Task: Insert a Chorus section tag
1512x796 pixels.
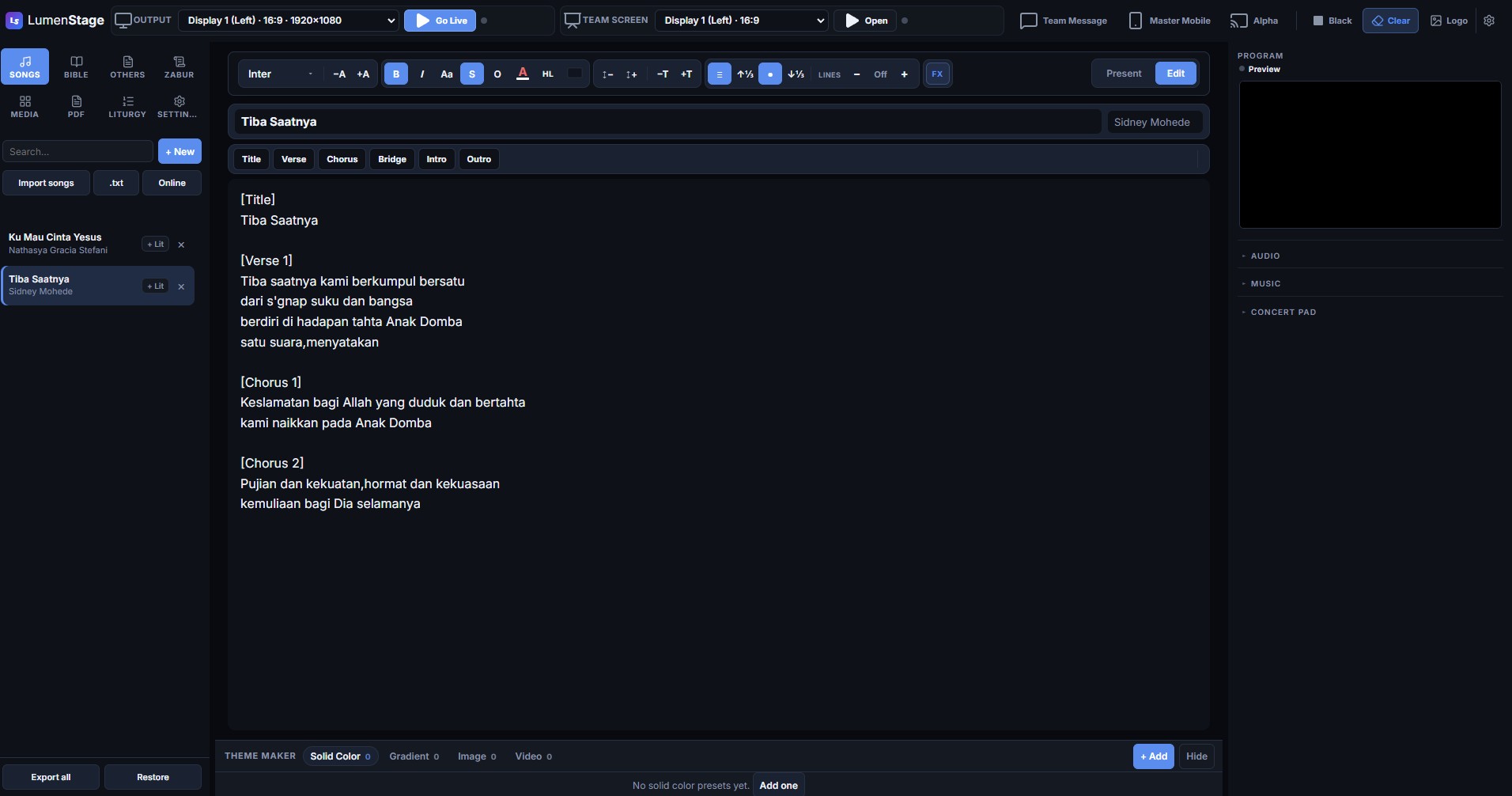Action: 342,159
